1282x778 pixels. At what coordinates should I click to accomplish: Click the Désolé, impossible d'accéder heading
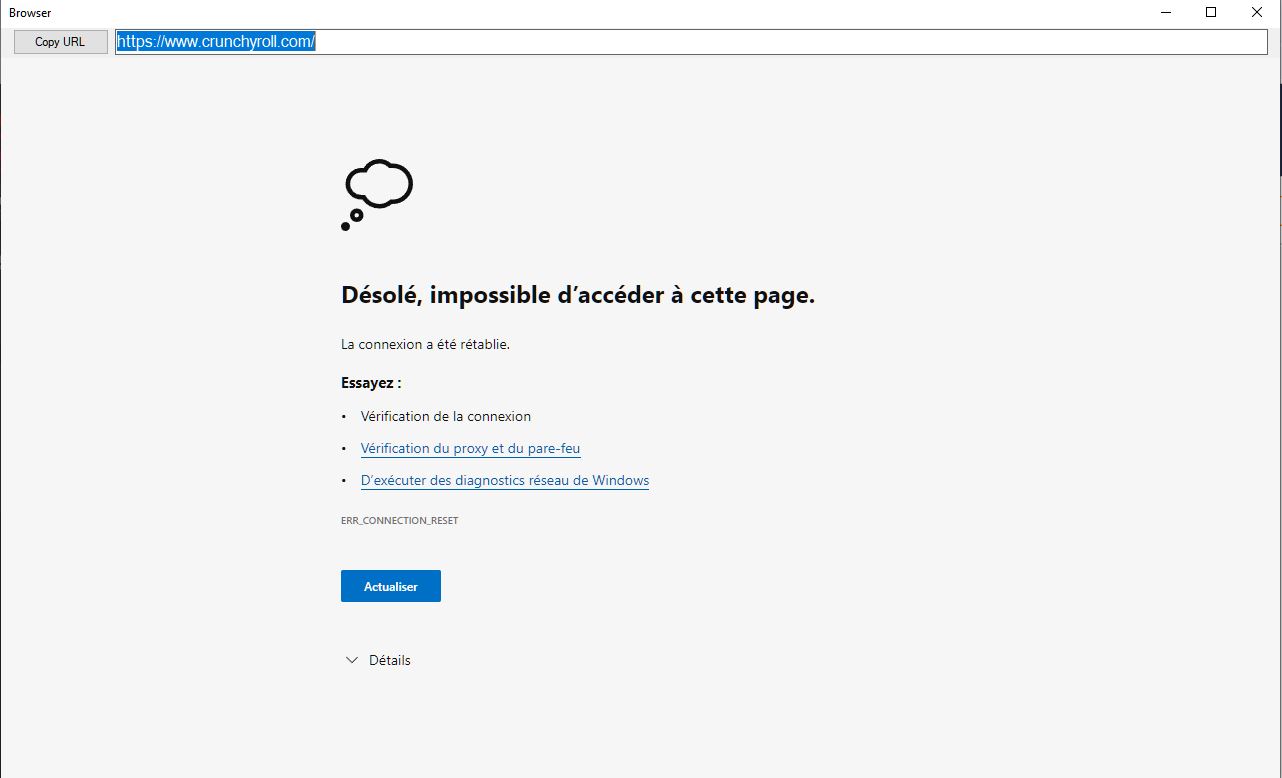coord(578,296)
